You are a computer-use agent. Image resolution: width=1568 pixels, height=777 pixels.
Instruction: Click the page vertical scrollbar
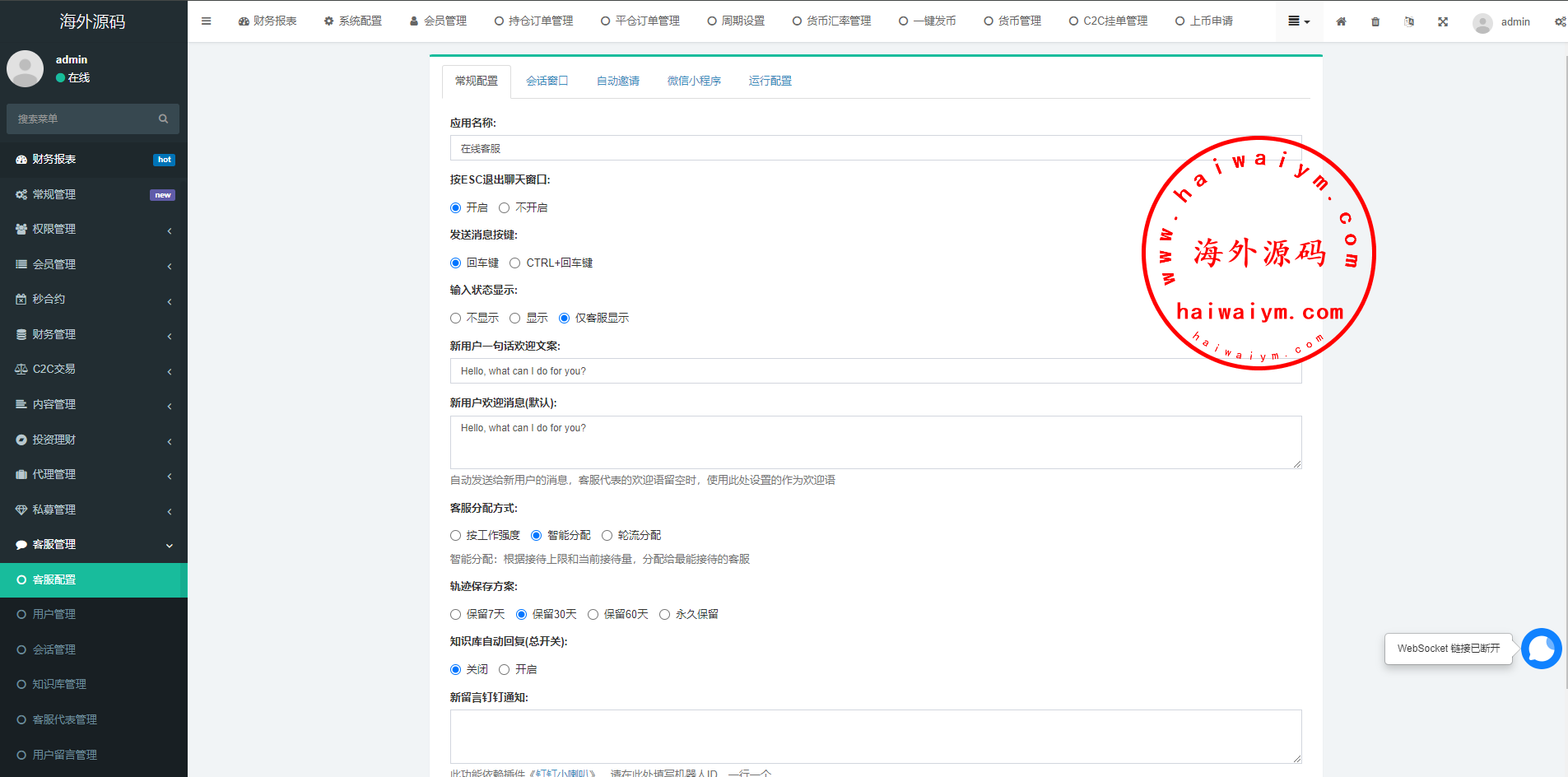[1564, 329]
